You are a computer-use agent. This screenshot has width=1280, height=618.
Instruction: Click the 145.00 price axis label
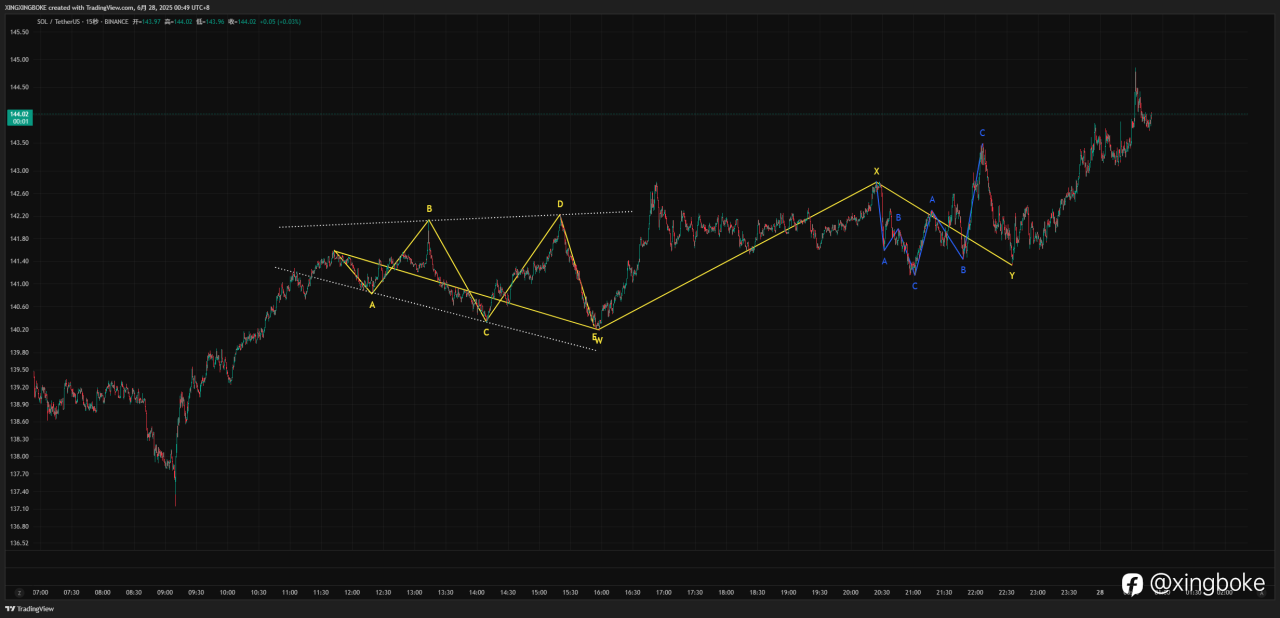(x=19, y=60)
